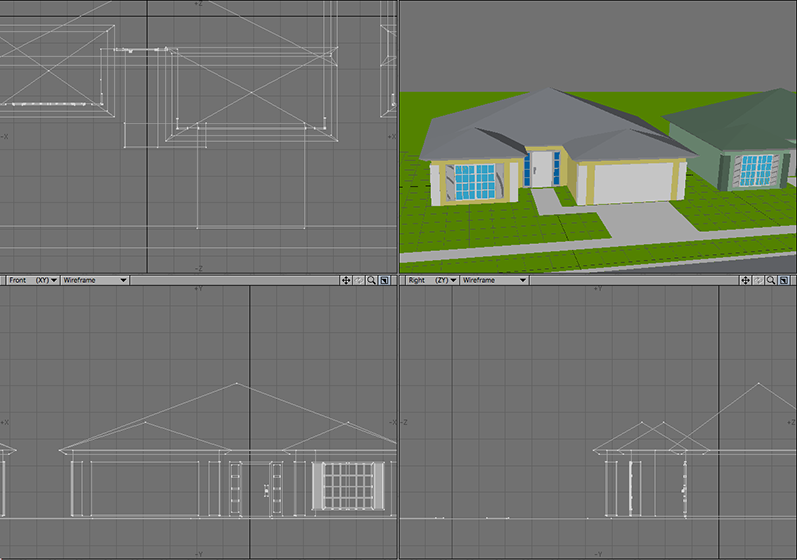Click the pan icon in Right viewport
This screenshot has width=797, height=560.
point(745,281)
